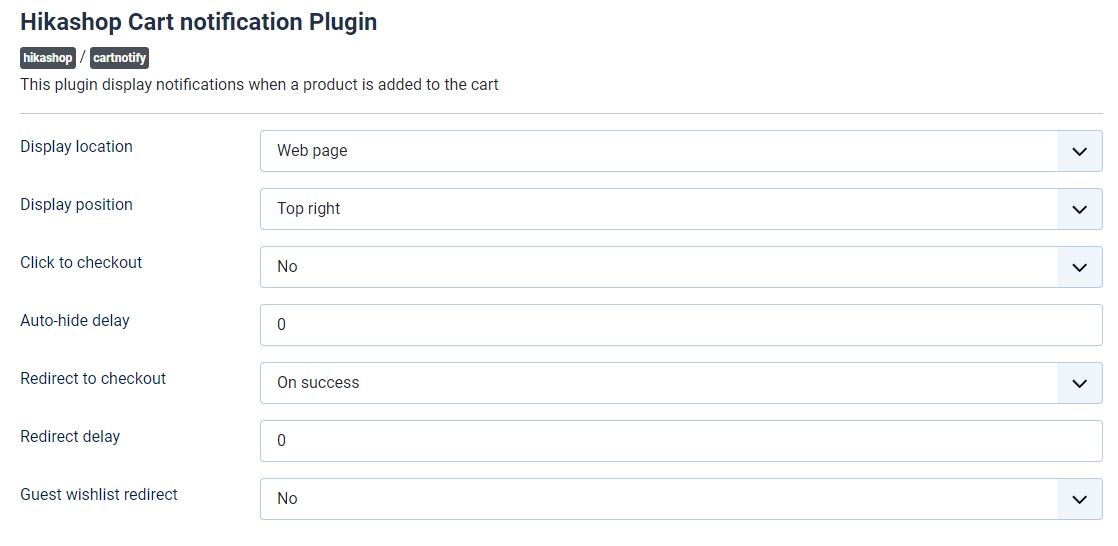Click the Display position chevron arrow
This screenshot has width=1118, height=546.
(x=1079, y=209)
